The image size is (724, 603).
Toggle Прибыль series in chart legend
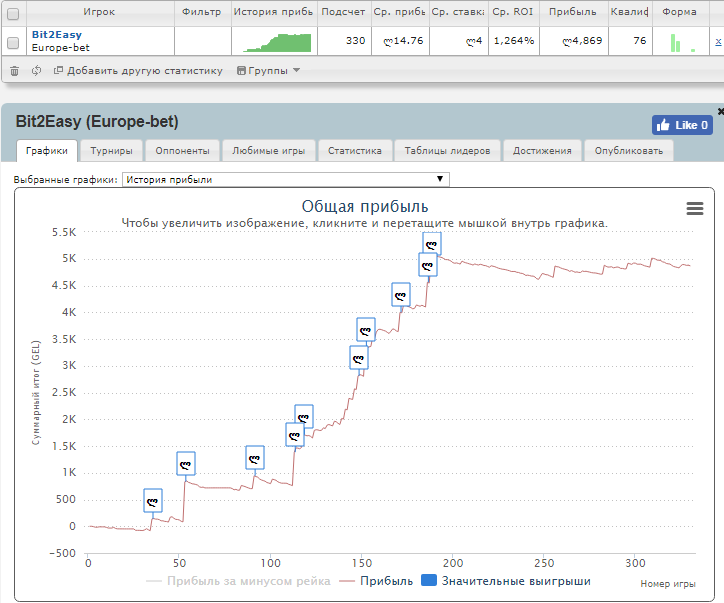[x=376, y=581]
